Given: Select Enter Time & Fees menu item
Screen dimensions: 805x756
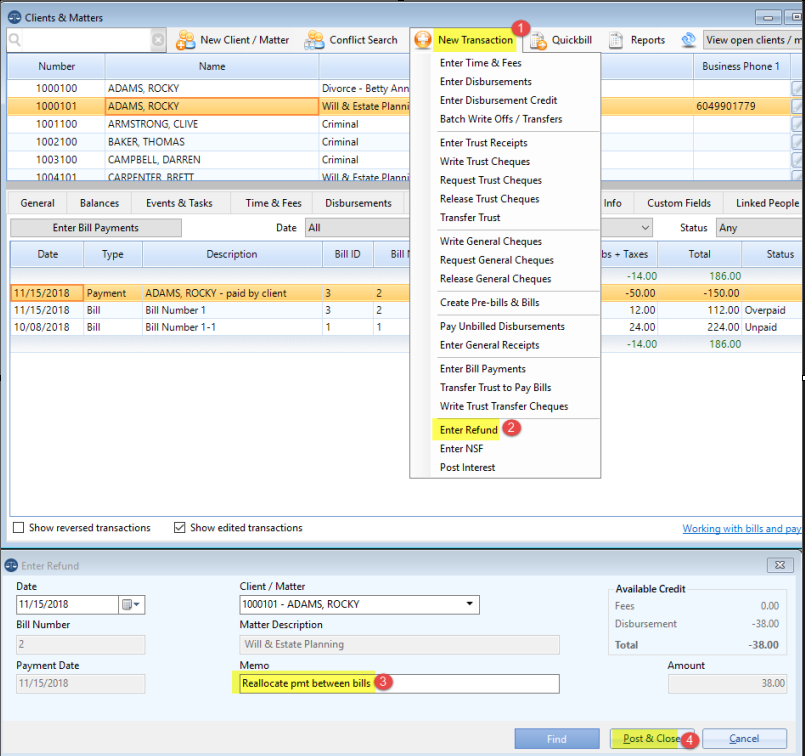Looking at the screenshot, I should (481, 63).
